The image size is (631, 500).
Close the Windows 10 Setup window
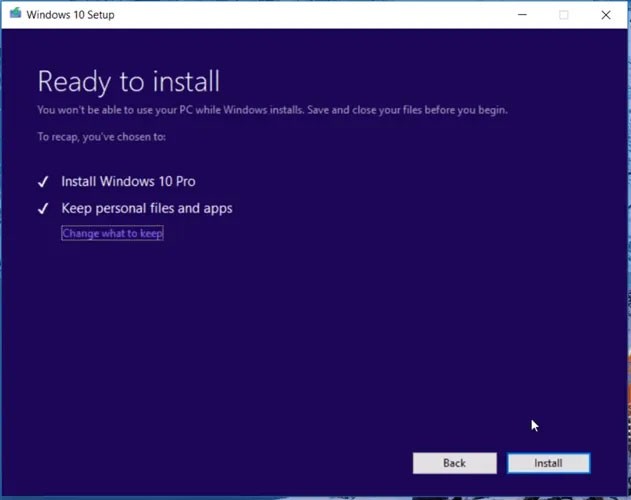pyautogui.click(x=606, y=15)
